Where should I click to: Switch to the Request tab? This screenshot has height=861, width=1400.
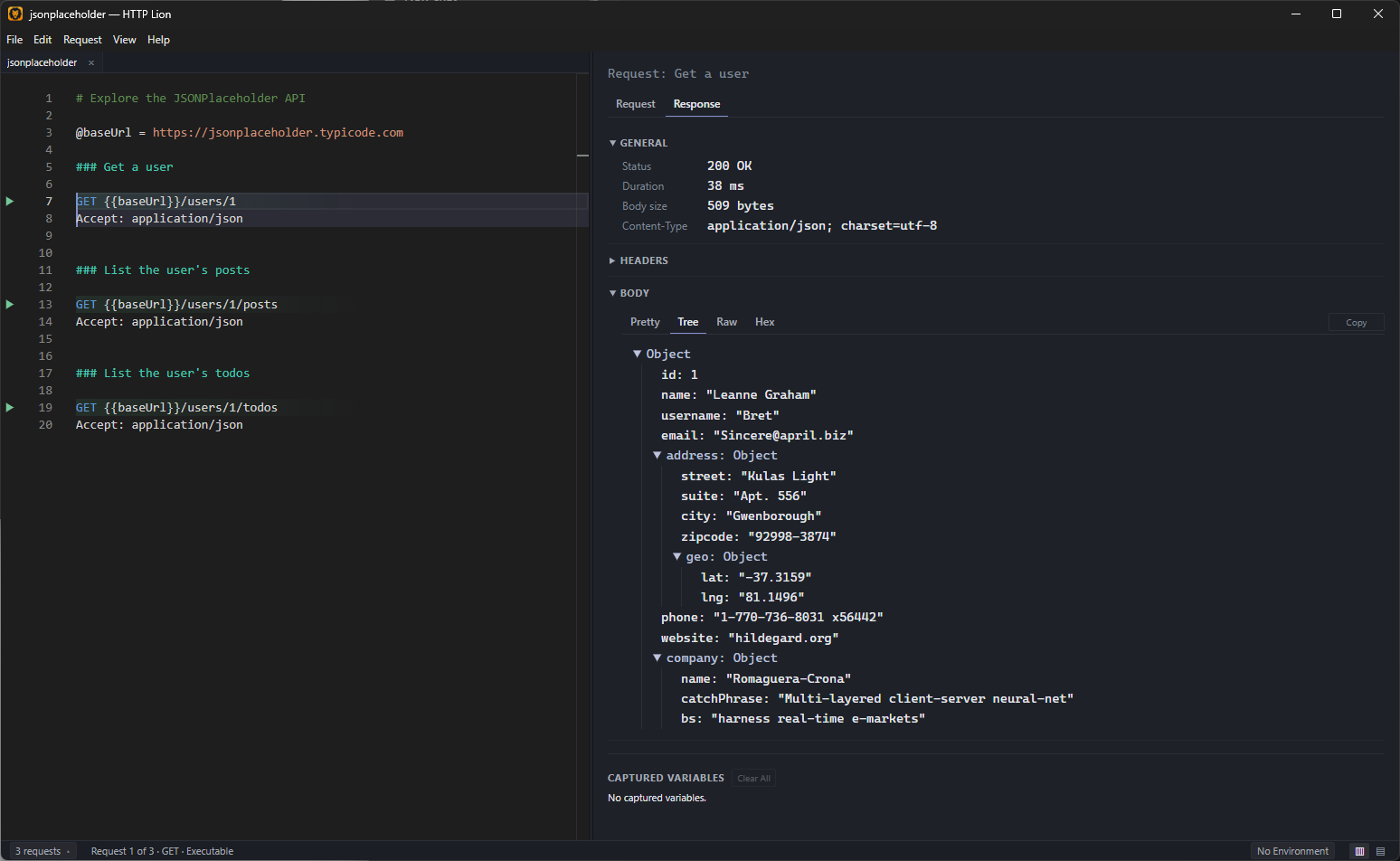(636, 104)
